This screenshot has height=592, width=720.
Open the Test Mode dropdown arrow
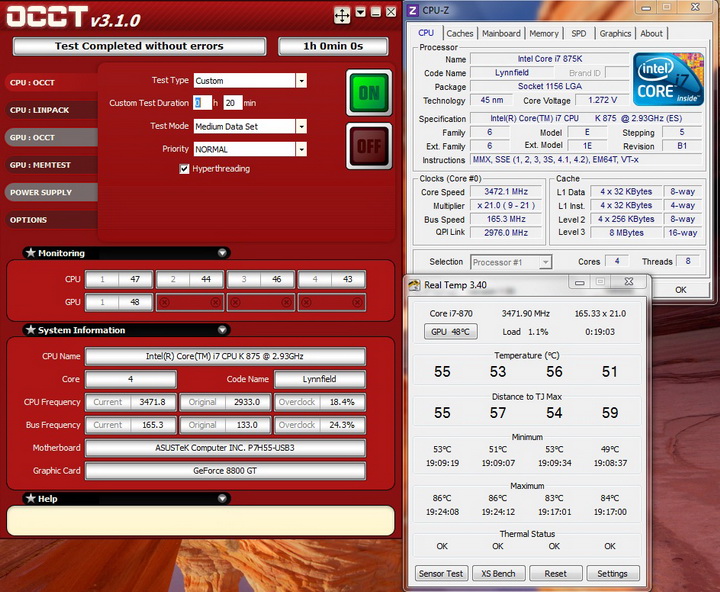coord(301,126)
